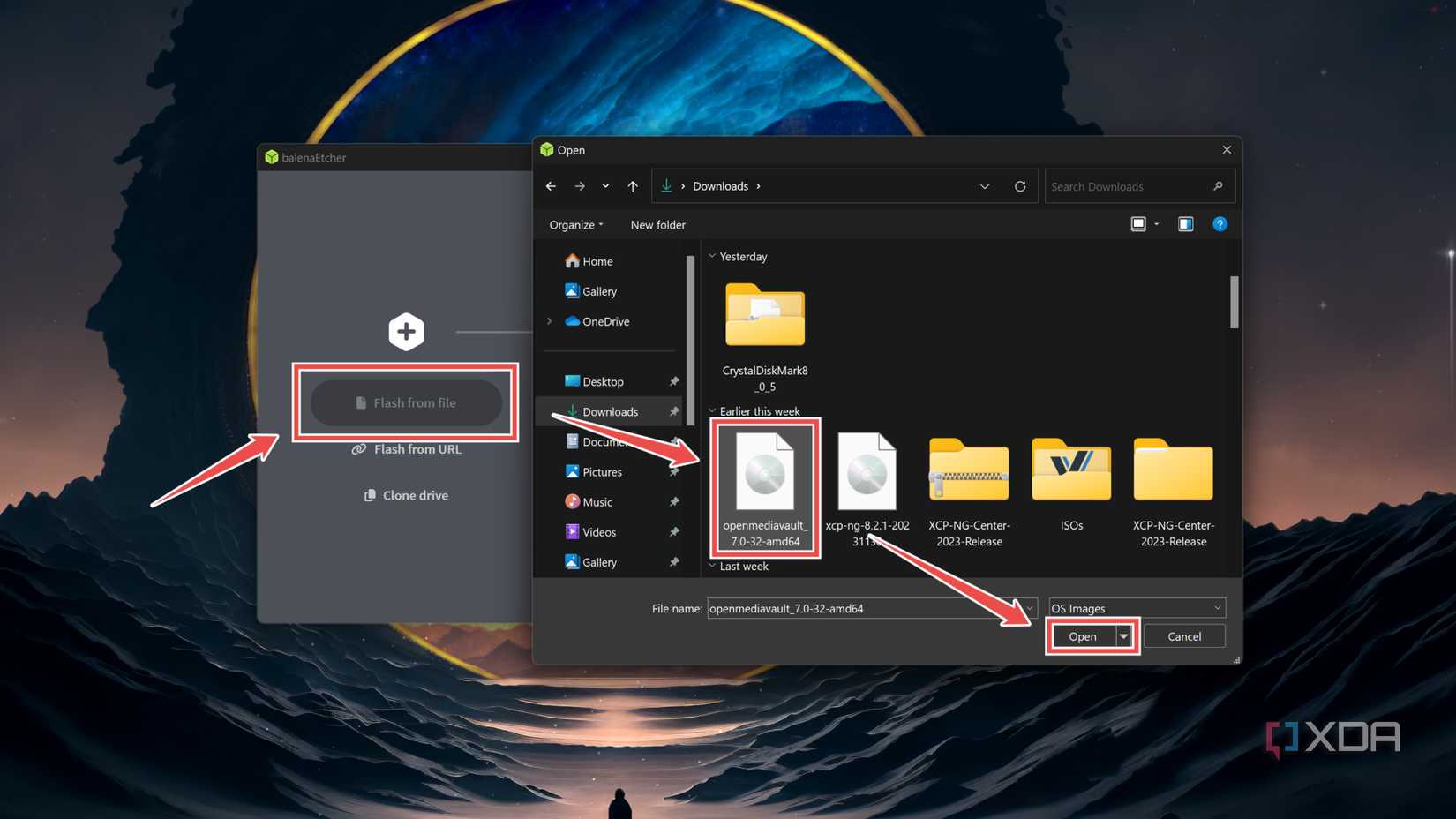The width and height of the screenshot is (1456, 819).
Task: Click the pin icon next to Music
Action: (x=673, y=502)
